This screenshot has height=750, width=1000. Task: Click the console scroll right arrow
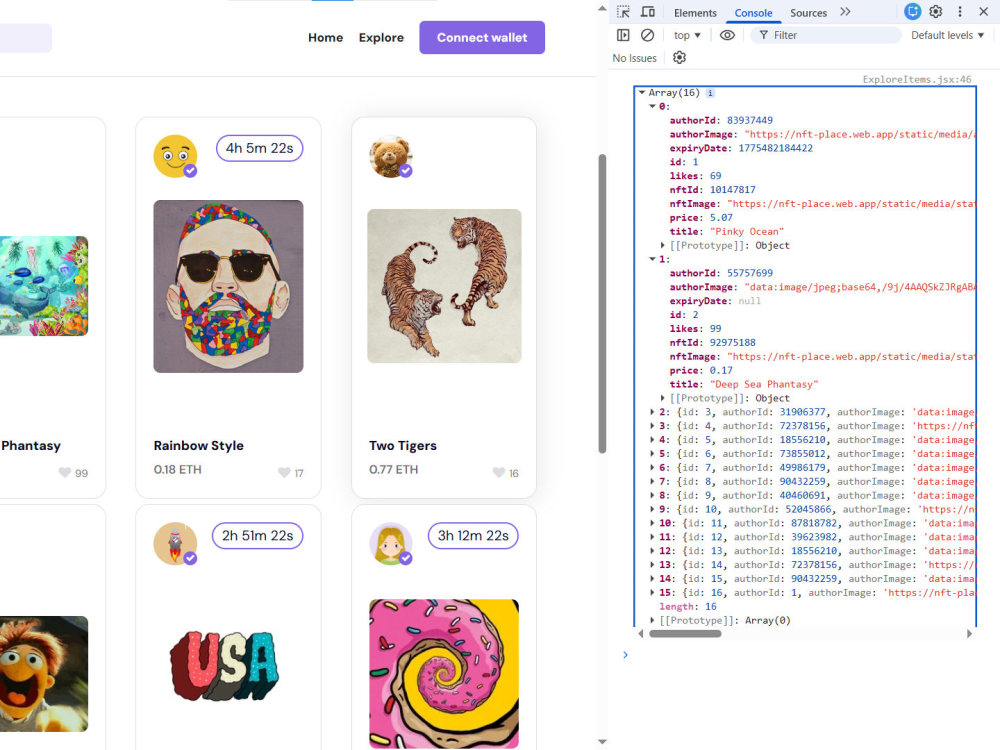click(x=969, y=633)
